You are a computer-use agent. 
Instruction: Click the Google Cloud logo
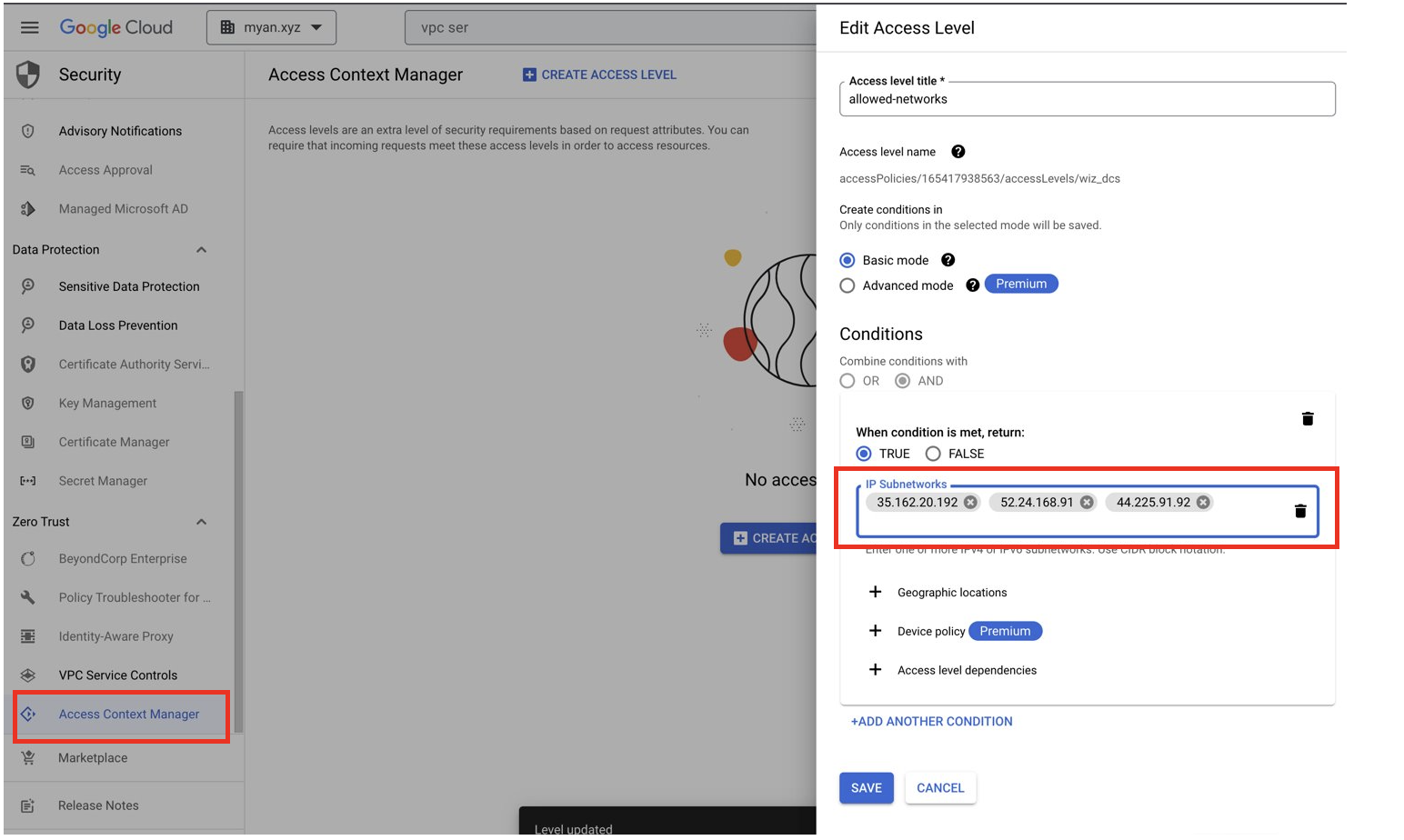coord(116,26)
